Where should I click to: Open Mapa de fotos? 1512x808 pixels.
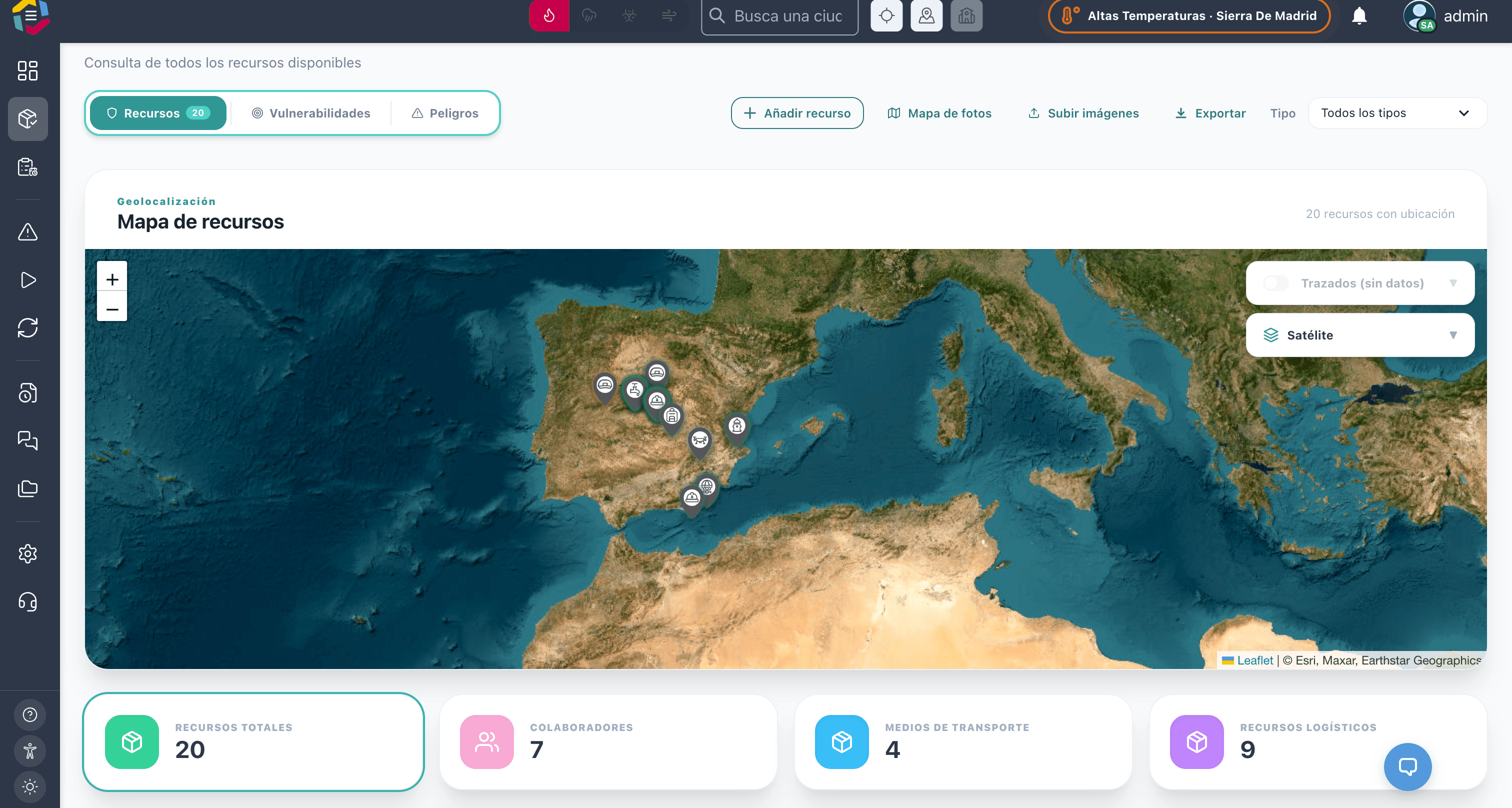click(939, 112)
